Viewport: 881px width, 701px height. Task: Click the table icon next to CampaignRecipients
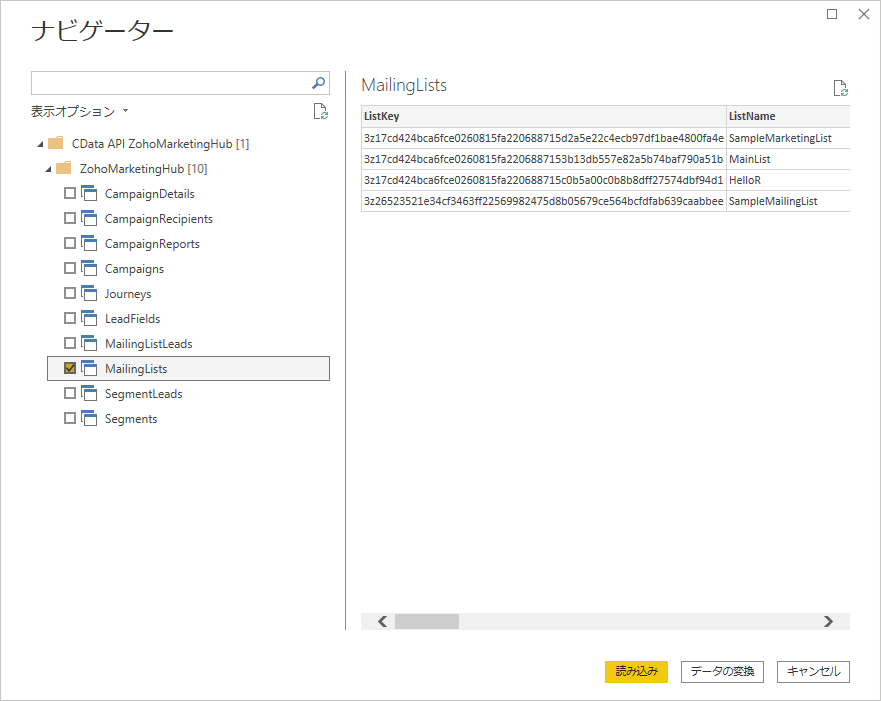[89, 219]
